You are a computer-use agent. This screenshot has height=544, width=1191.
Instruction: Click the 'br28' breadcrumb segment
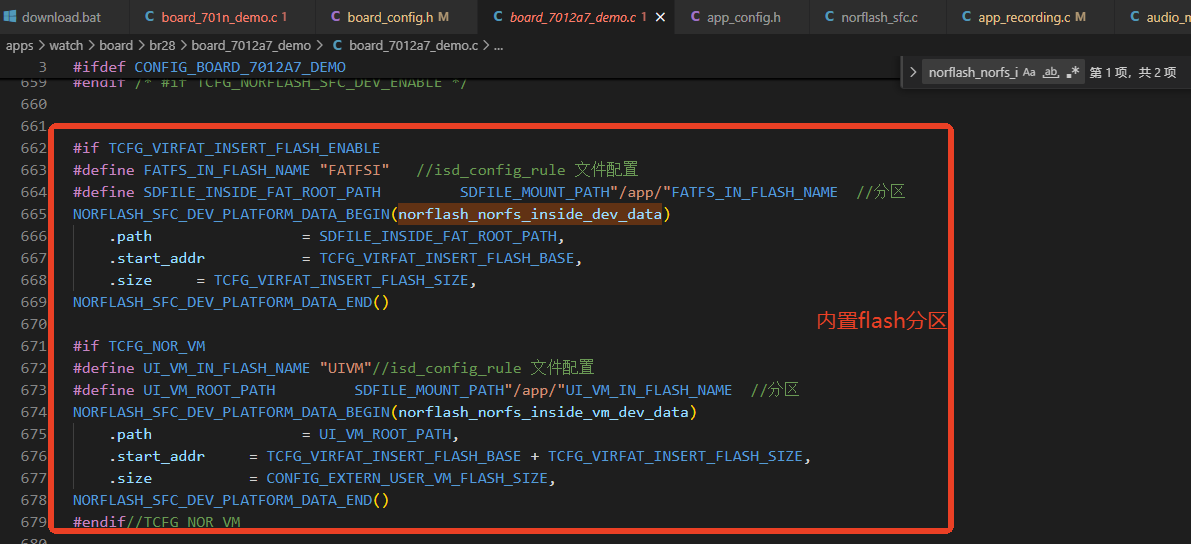click(x=163, y=46)
